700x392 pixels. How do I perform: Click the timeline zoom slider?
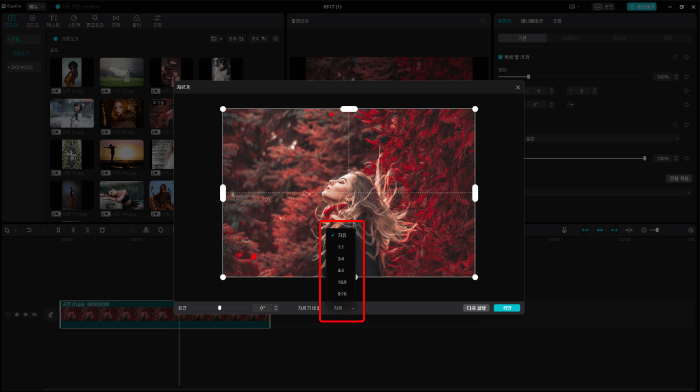(654, 230)
